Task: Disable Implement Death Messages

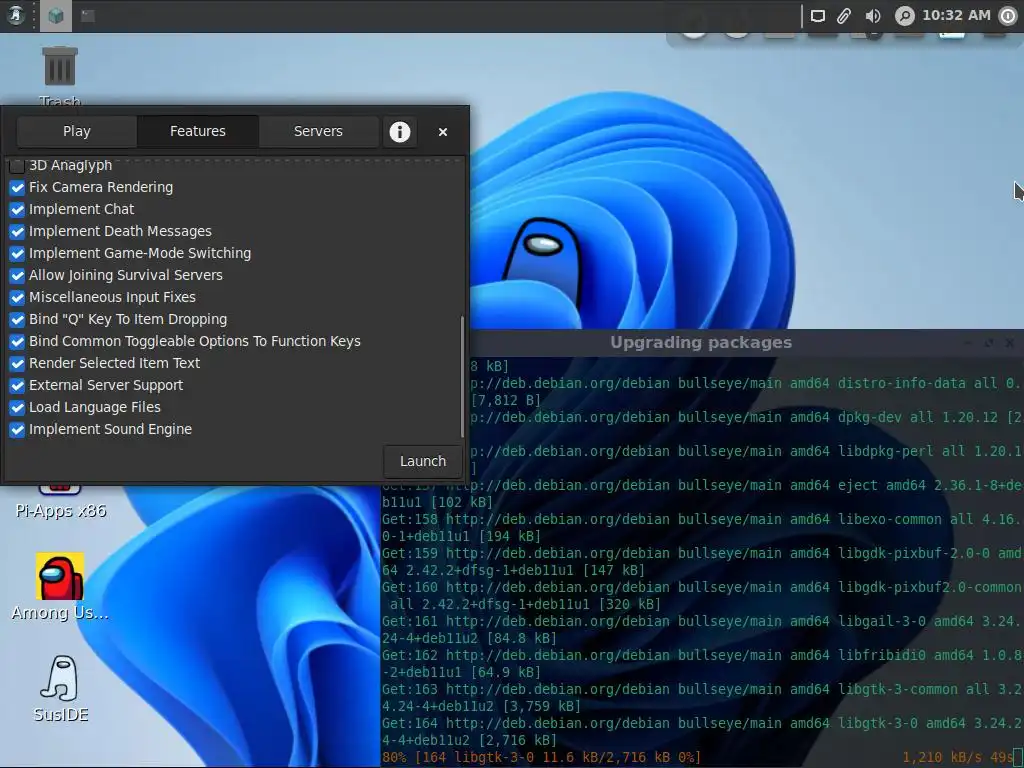Action: point(17,231)
